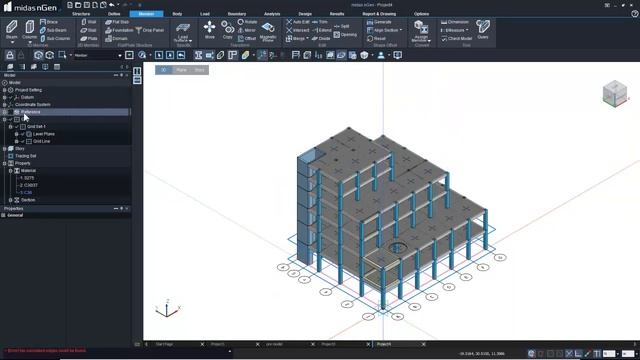640x360 pixels.
Task: Select material 1: S275 in tree
Action: pos(27,178)
